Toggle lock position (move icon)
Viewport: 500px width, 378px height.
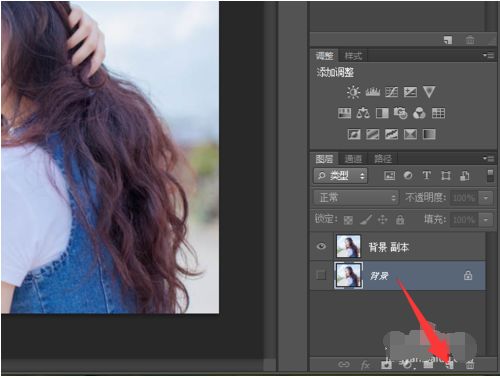[x=383, y=220]
